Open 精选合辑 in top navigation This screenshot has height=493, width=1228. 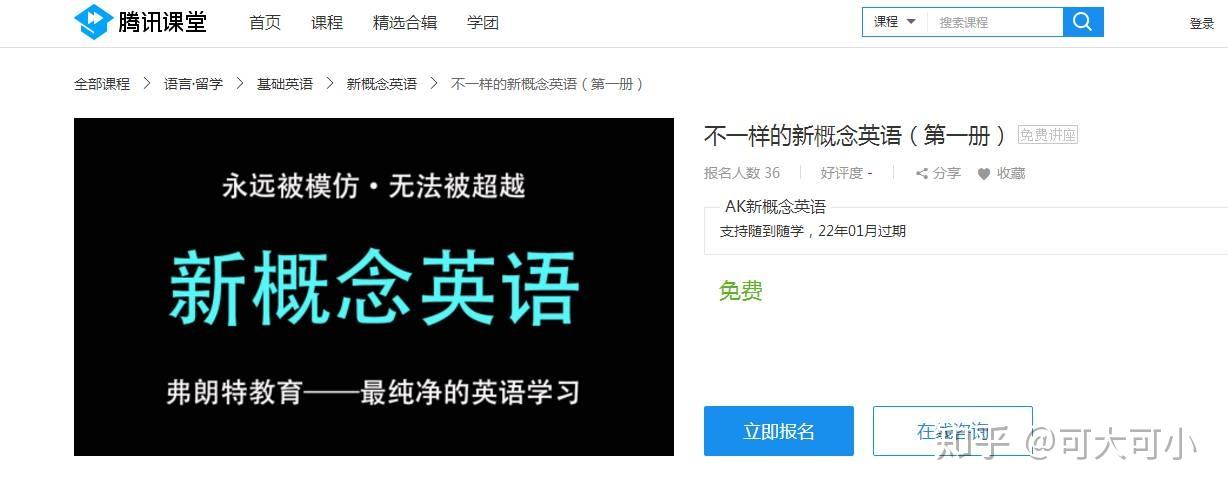[x=405, y=22]
